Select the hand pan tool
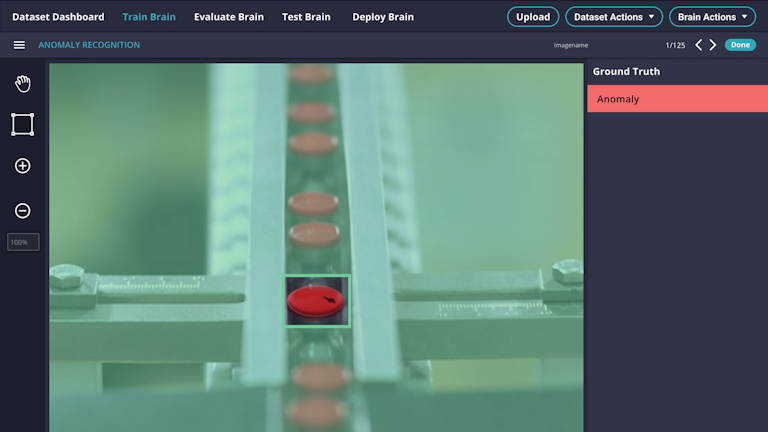The width and height of the screenshot is (768, 432). [x=22, y=83]
